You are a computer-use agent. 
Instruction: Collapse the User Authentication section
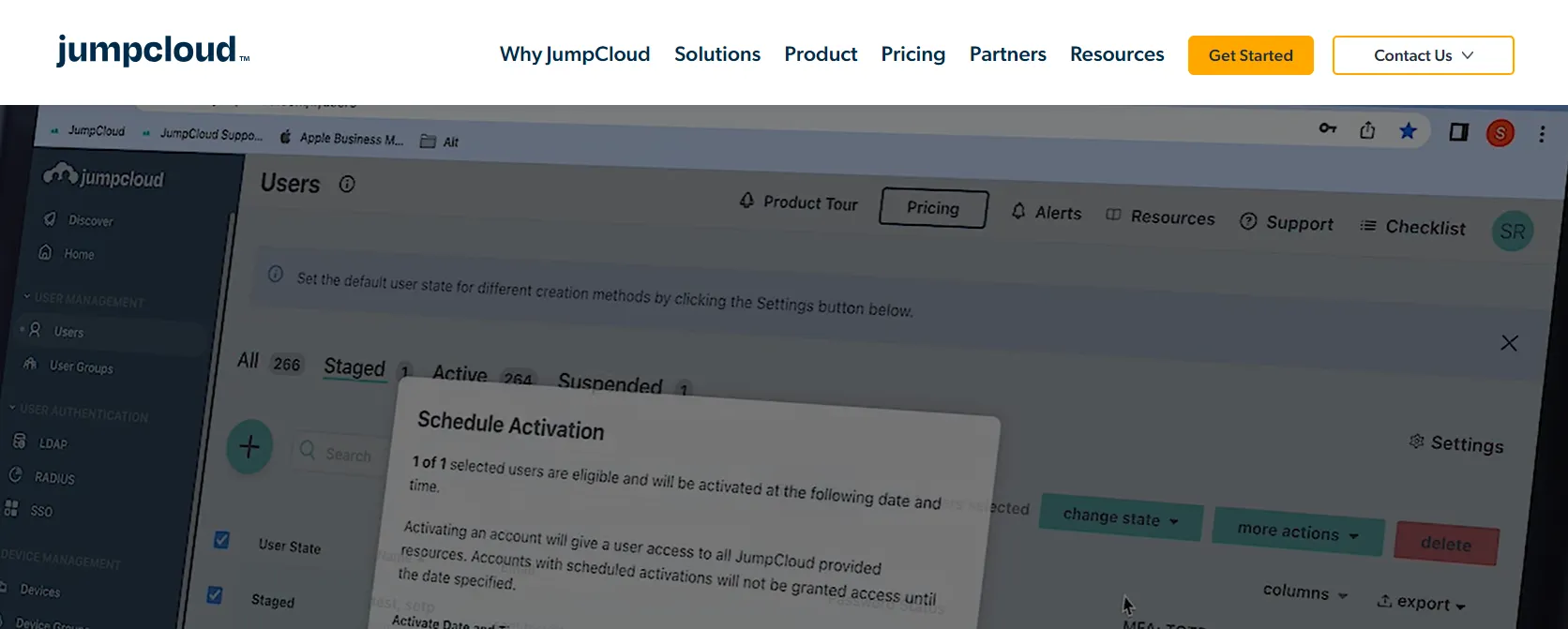79,412
